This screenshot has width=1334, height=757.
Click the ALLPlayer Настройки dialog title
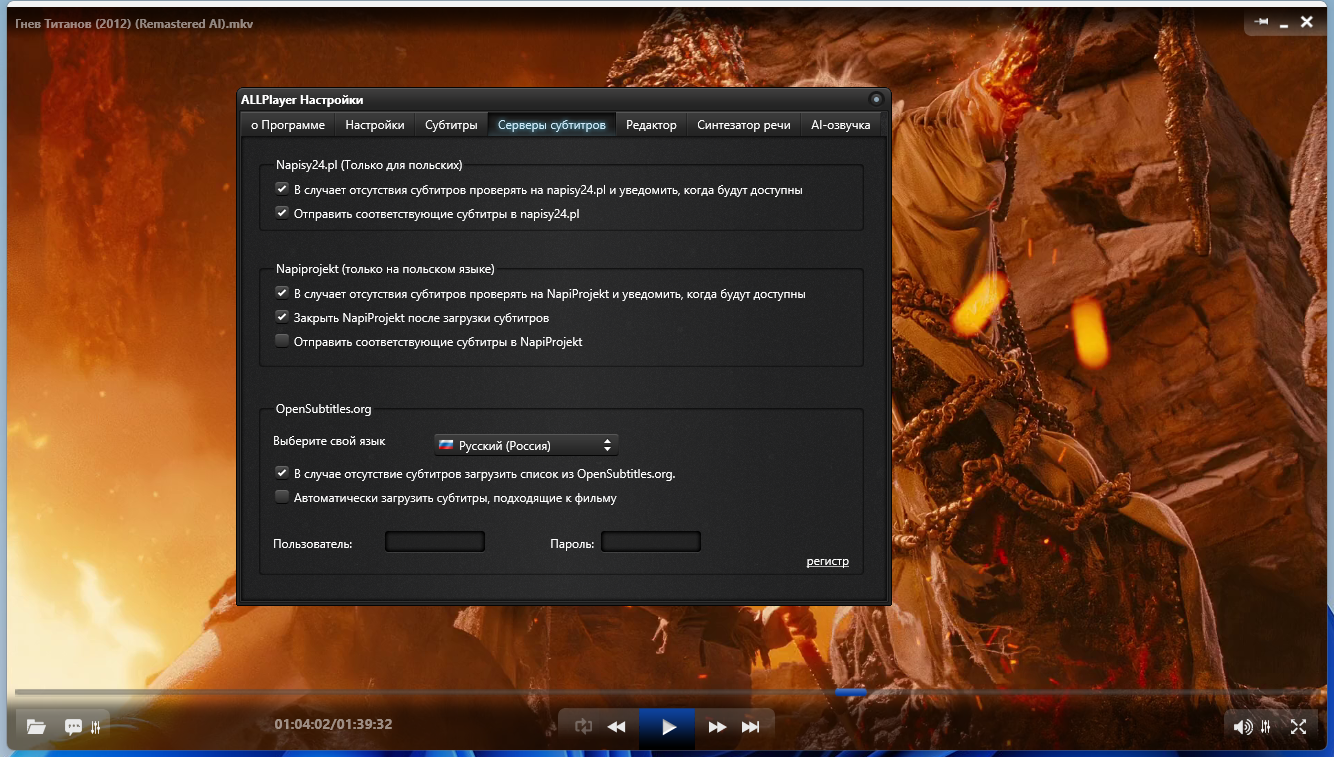(302, 99)
